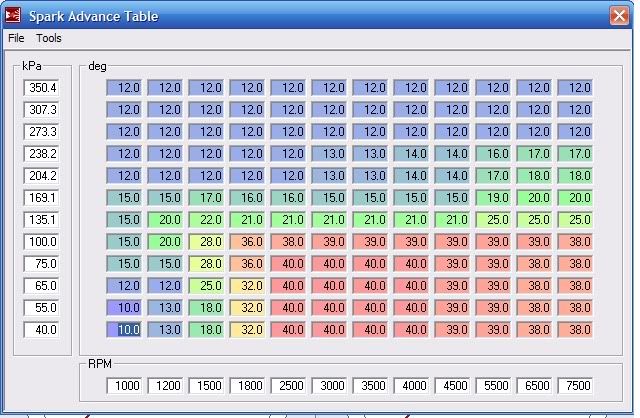Select the 13.0 cell at 3000 RPM, 238.2 kPa

[329, 154]
